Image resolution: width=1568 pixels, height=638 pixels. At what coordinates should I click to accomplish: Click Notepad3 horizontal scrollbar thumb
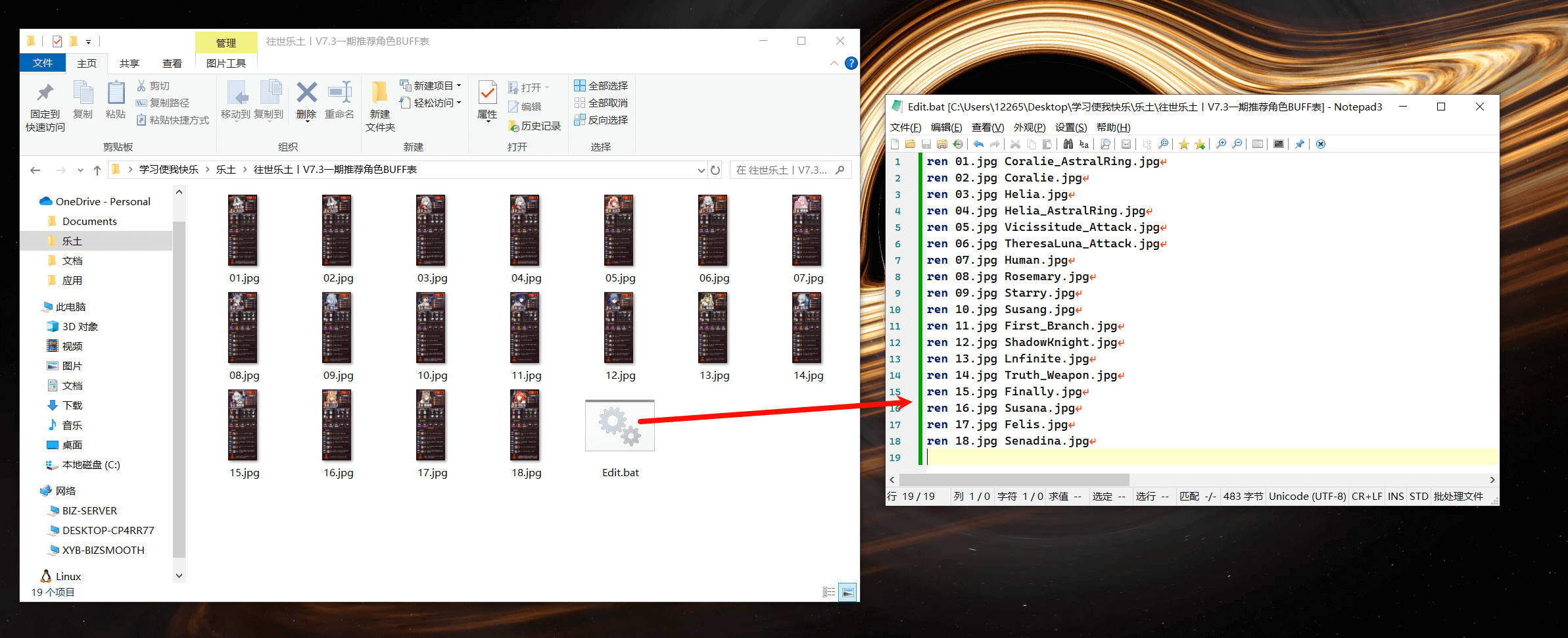(1014, 479)
